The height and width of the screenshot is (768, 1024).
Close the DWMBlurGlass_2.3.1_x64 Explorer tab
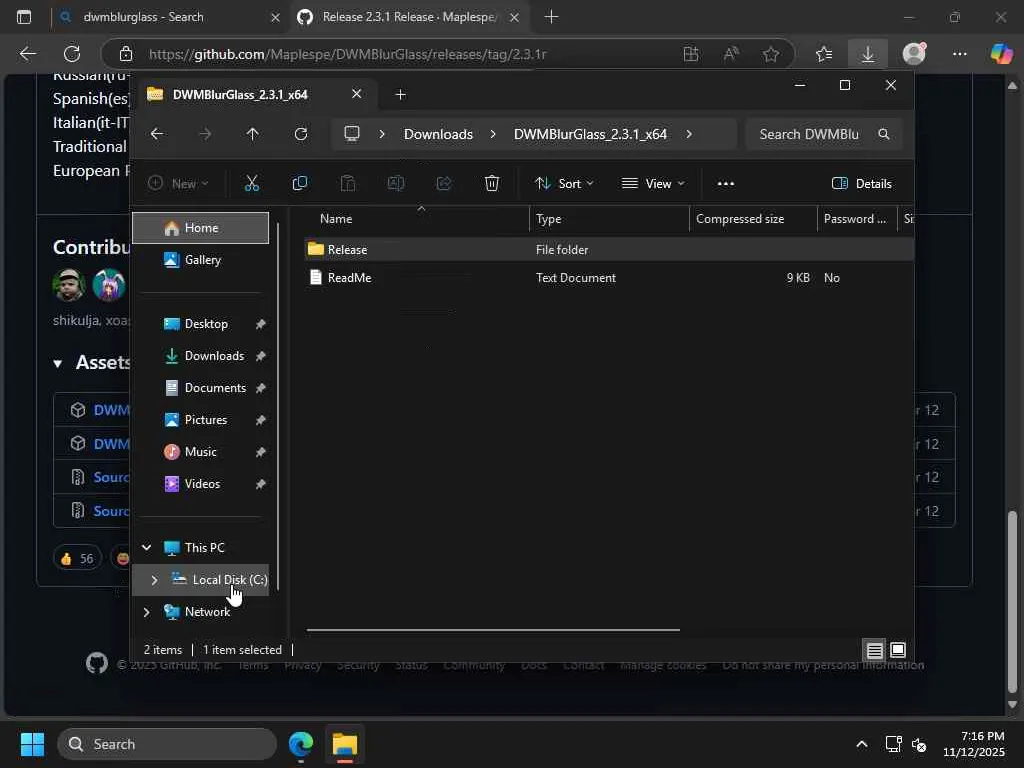(x=357, y=94)
